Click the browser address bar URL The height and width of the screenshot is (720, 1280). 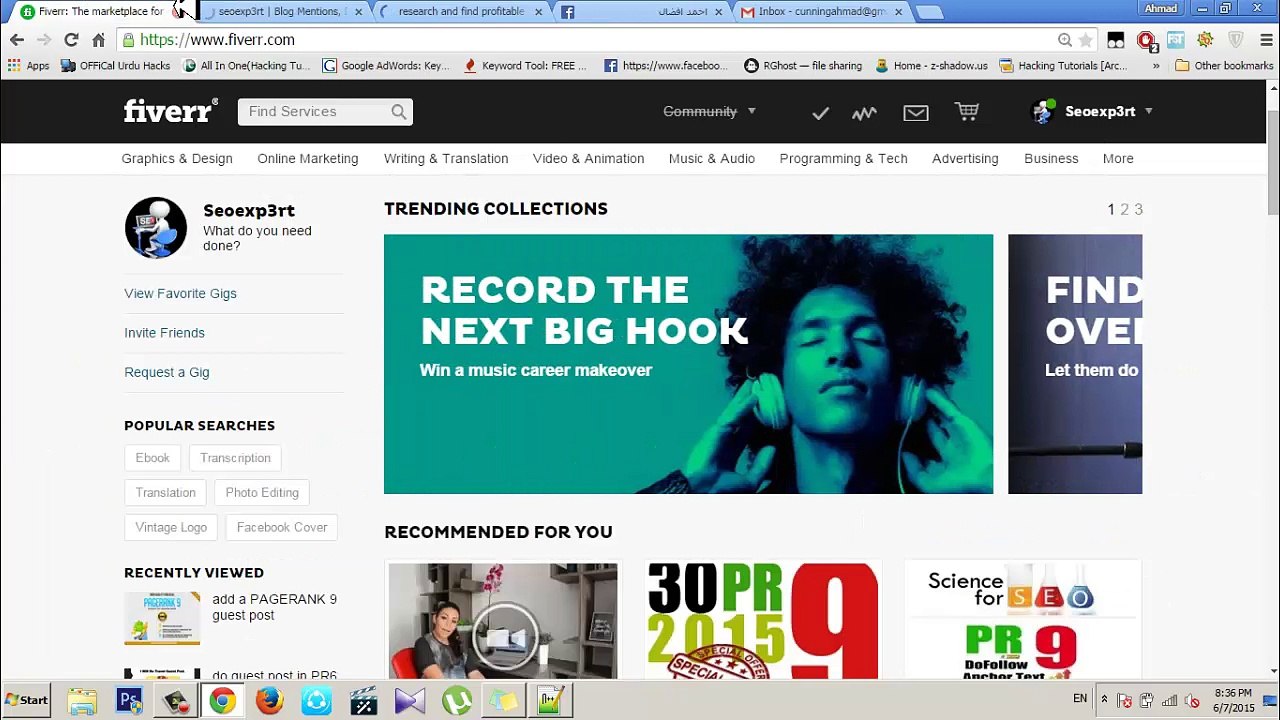[218, 40]
